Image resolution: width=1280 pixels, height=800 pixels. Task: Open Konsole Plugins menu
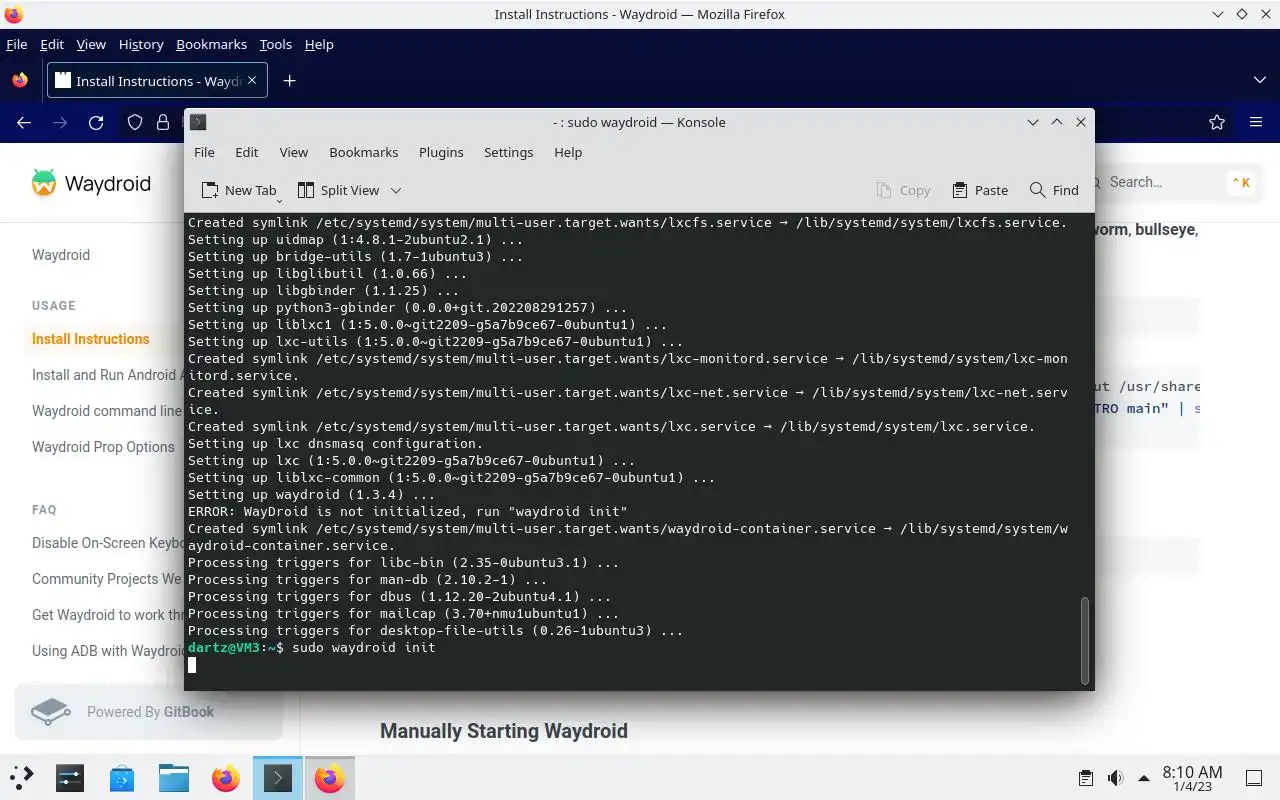[x=441, y=152]
